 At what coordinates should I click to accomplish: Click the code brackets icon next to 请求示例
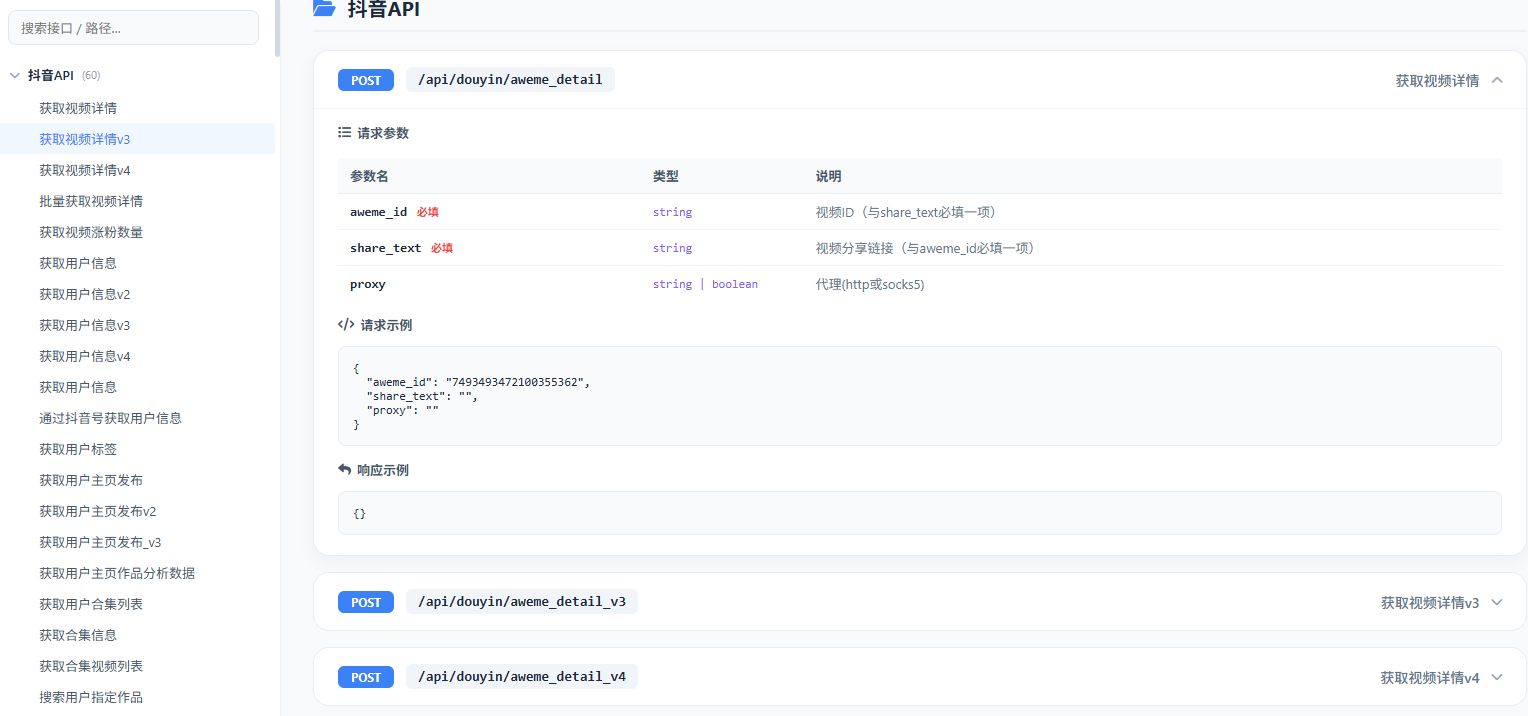(346, 324)
